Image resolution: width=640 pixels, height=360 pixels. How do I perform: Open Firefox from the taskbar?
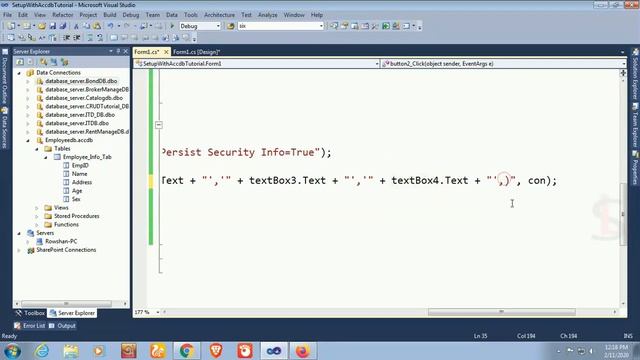303,351
